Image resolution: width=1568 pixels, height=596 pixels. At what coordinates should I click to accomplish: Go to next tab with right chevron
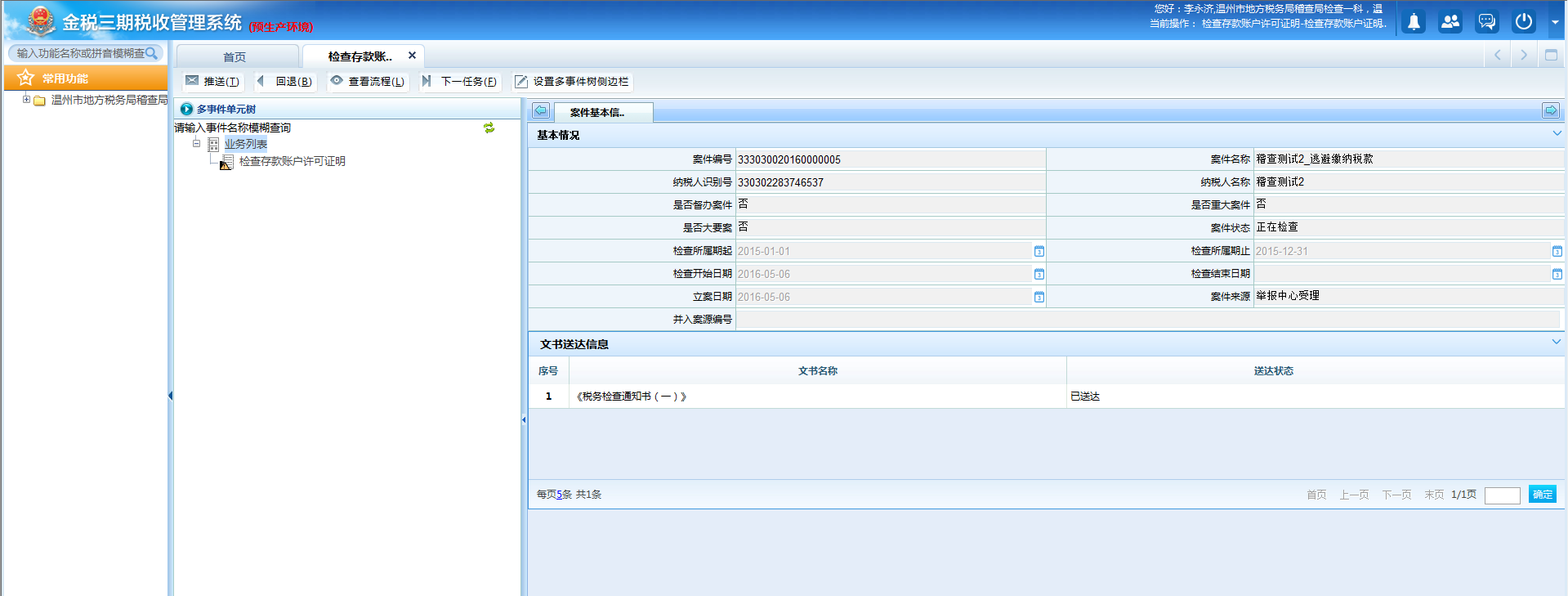(x=1524, y=55)
